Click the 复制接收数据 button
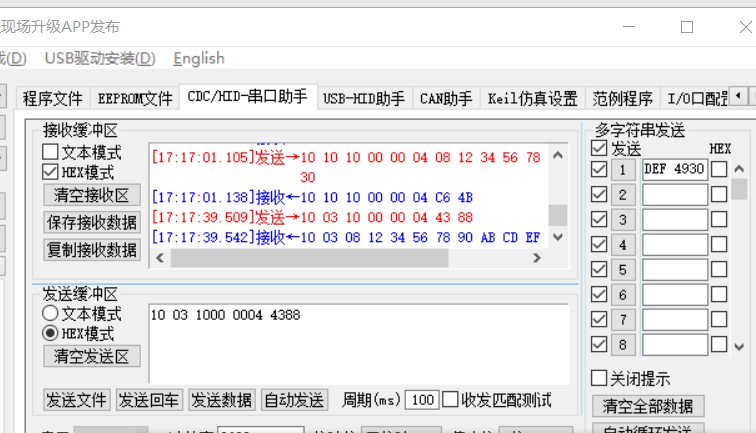 pos(92,250)
